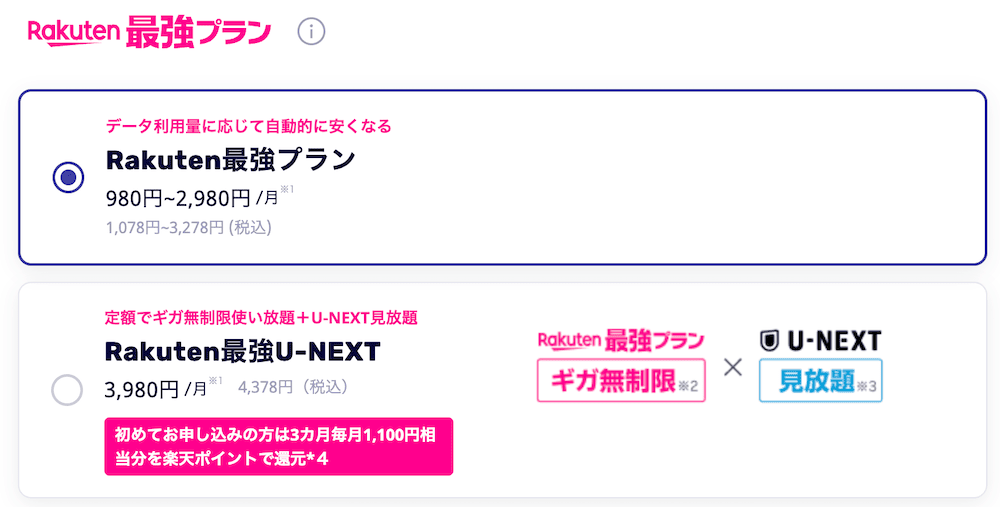Image resolution: width=1000 pixels, height=507 pixels.
Task: Click the 定額でギガ無制限使い放題+U-NEXT見放題 tagline
Action: tap(261, 318)
